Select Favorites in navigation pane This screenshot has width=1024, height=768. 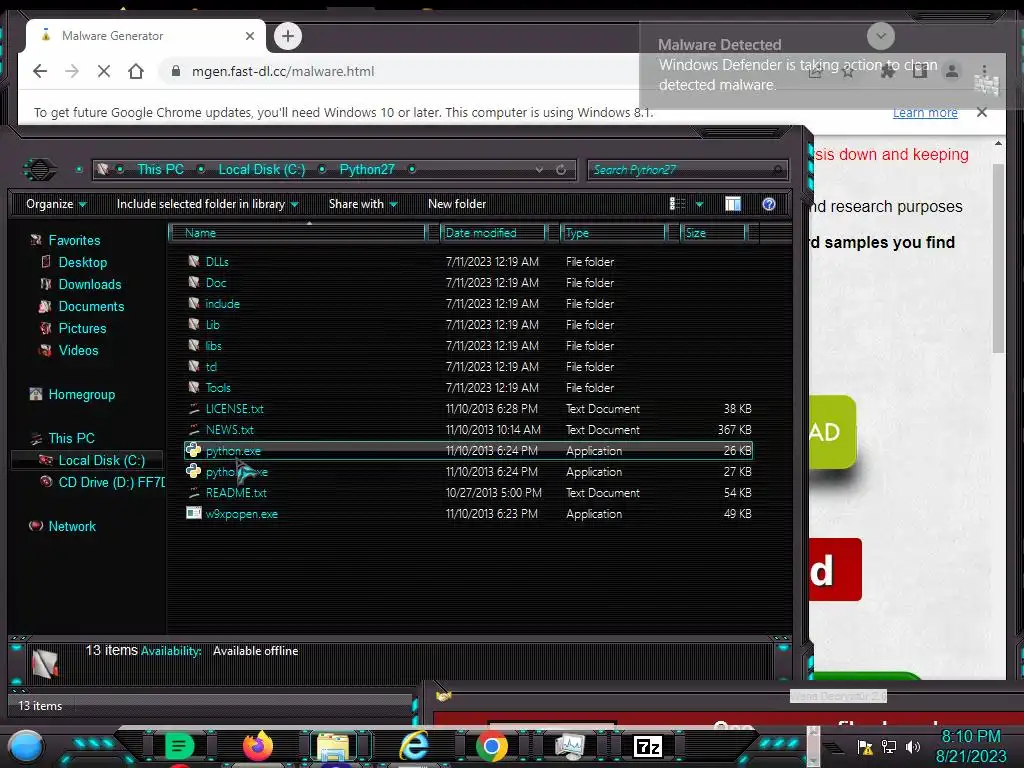(74, 240)
